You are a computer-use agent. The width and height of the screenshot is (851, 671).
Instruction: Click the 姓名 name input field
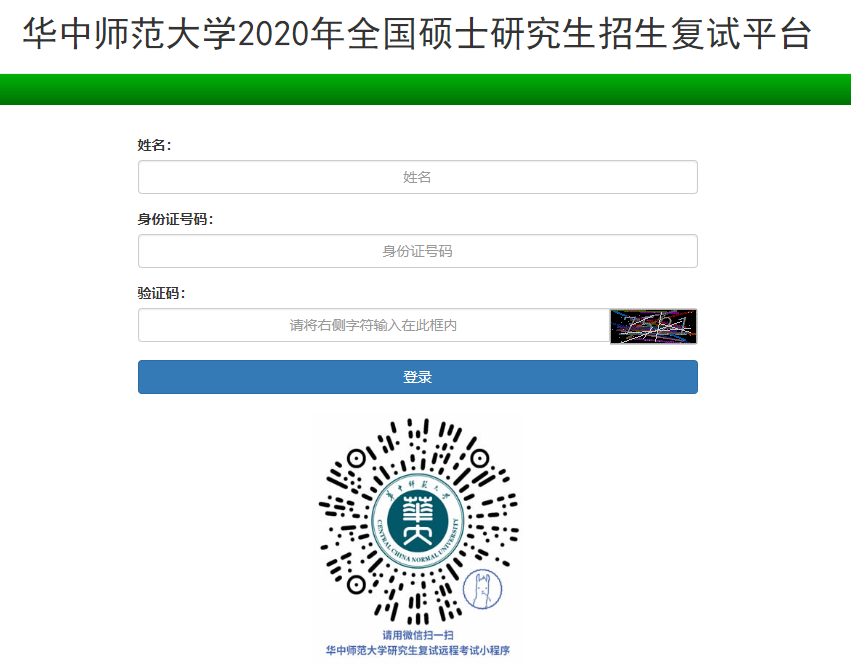pyautogui.click(x=417, y=177)
